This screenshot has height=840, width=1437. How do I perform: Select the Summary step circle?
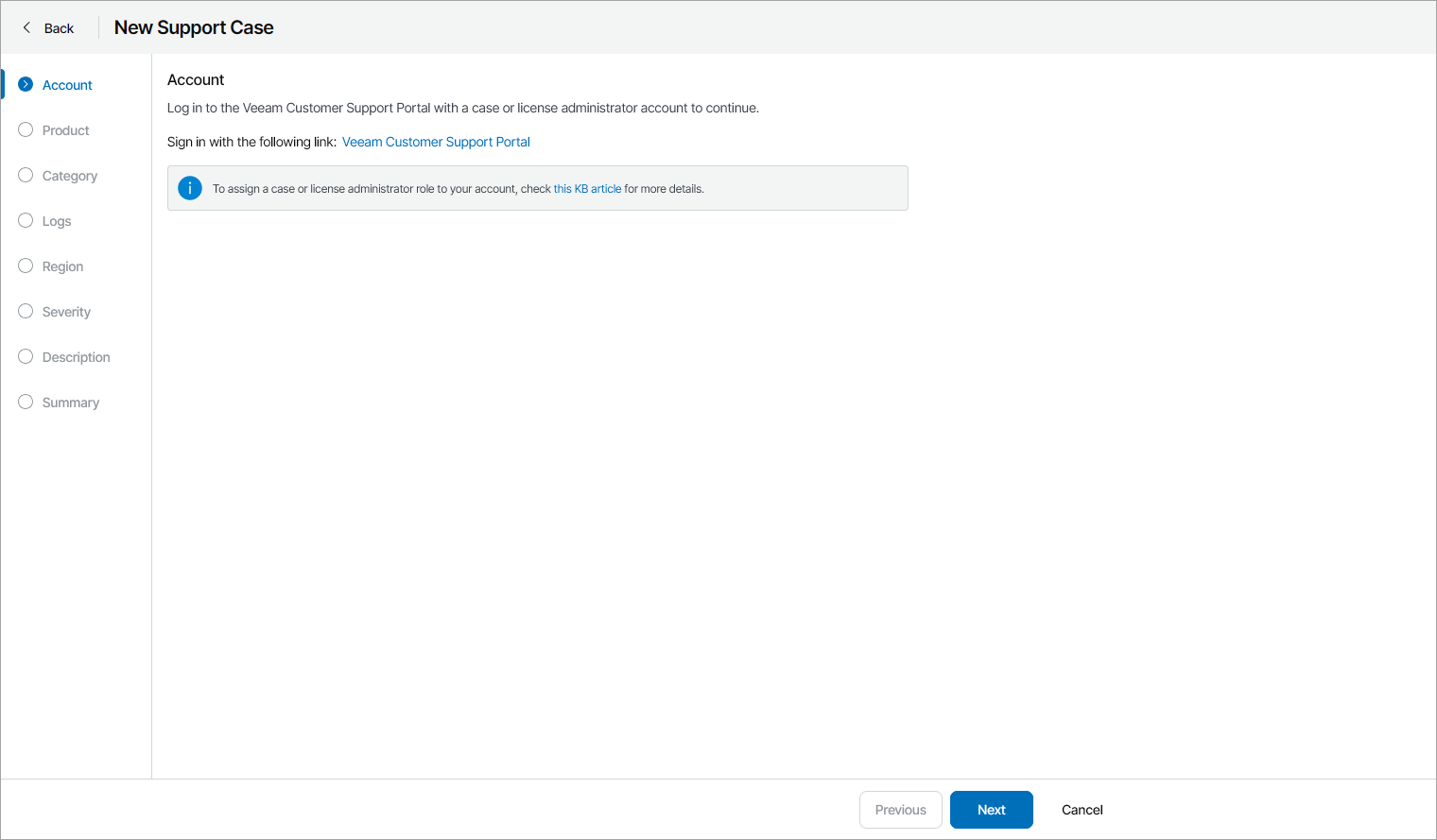pos(26,402)
